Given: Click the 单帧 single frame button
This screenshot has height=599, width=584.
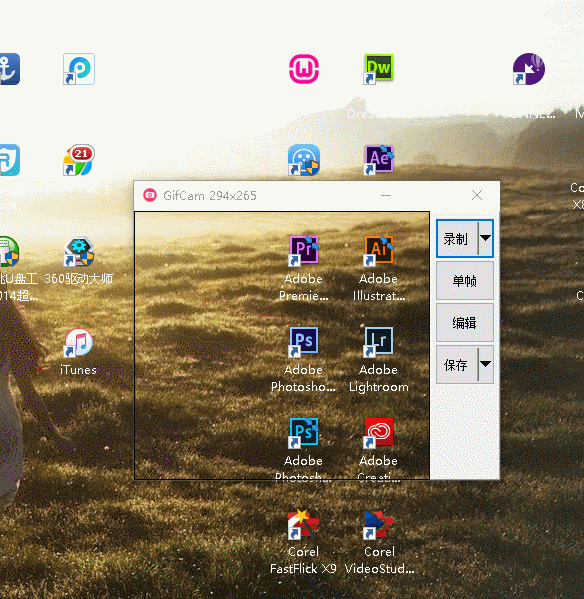Looking at the screenshot, I should tap(464, 281).
